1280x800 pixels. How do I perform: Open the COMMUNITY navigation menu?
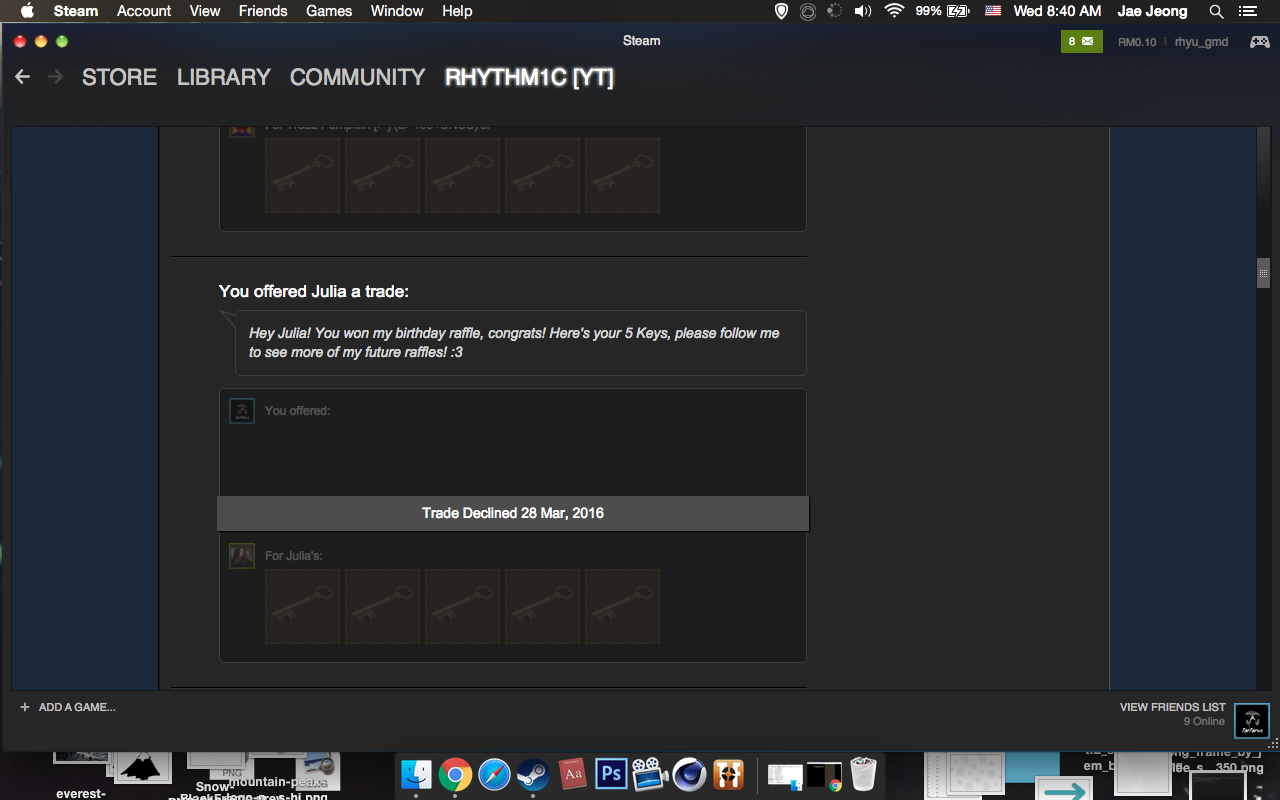point(357,77)
